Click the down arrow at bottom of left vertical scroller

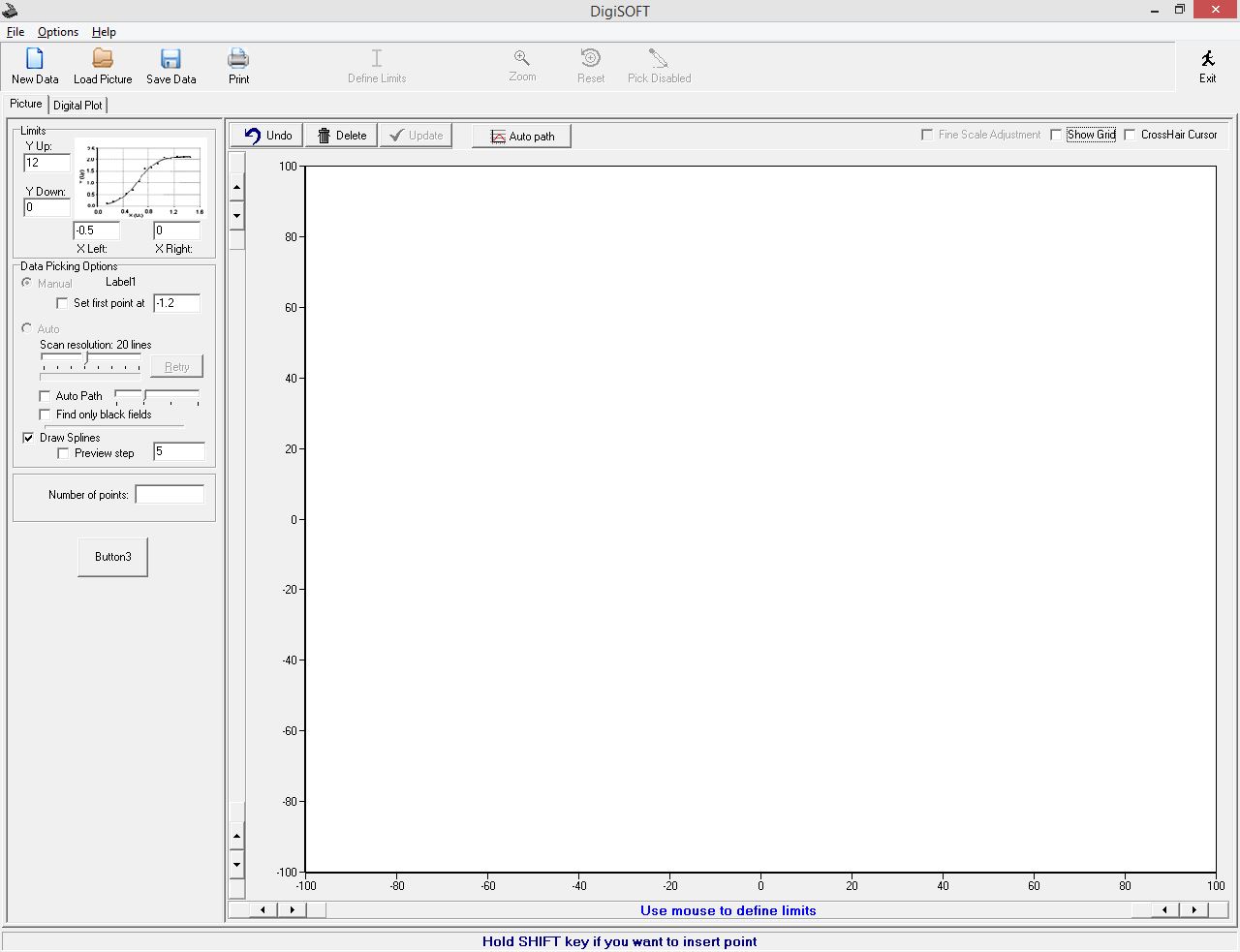pos(237,864)
